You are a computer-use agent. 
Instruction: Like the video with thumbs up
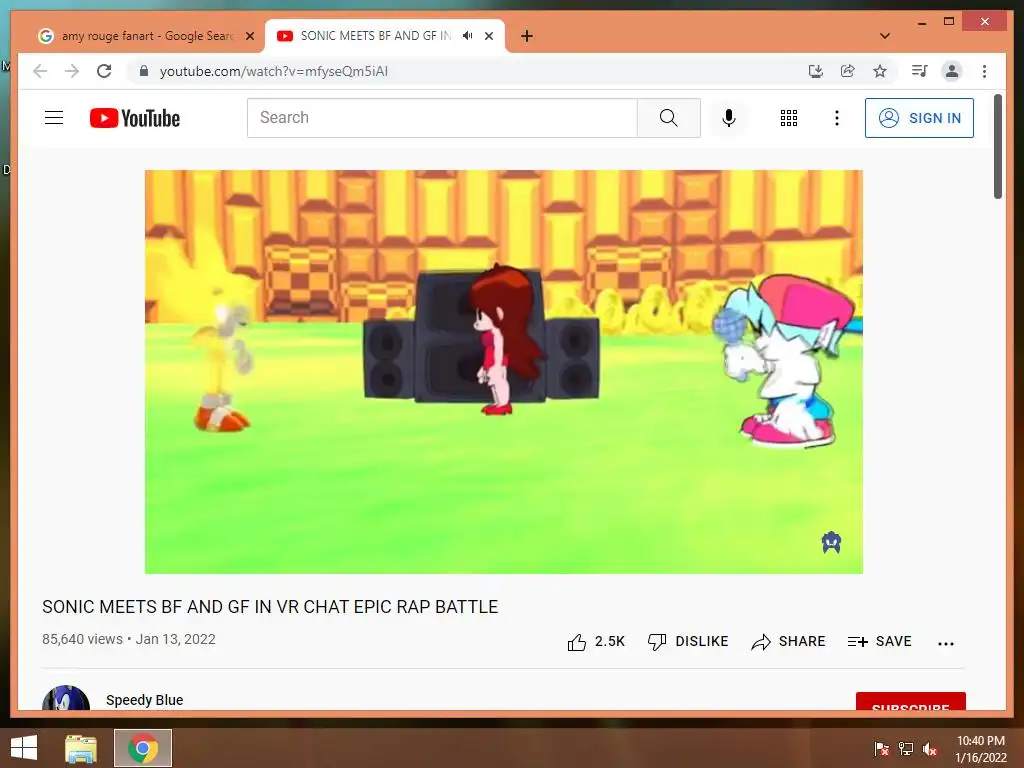[x=596, y=642]
